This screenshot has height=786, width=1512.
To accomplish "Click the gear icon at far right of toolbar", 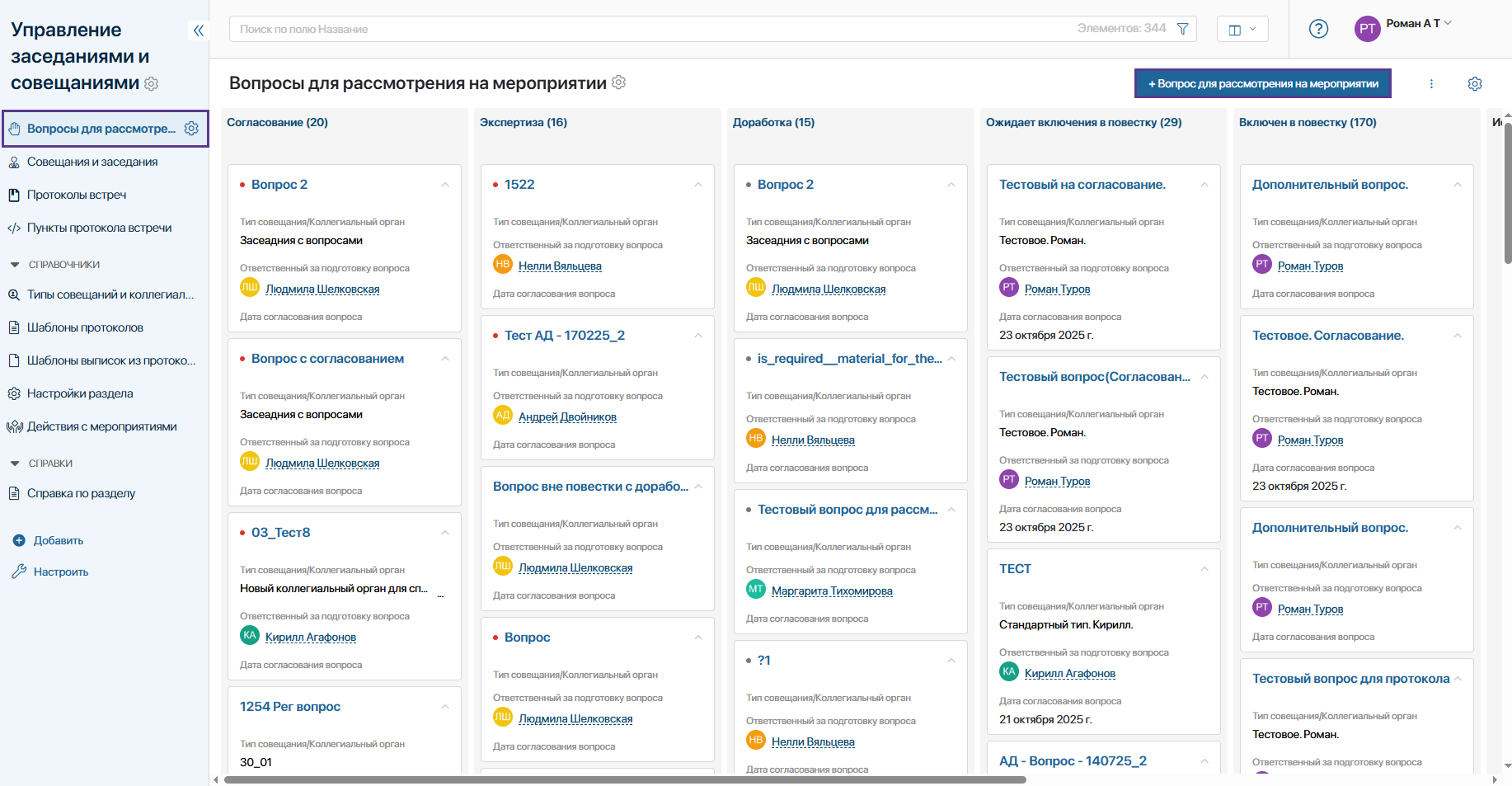I will point(1475,84).
